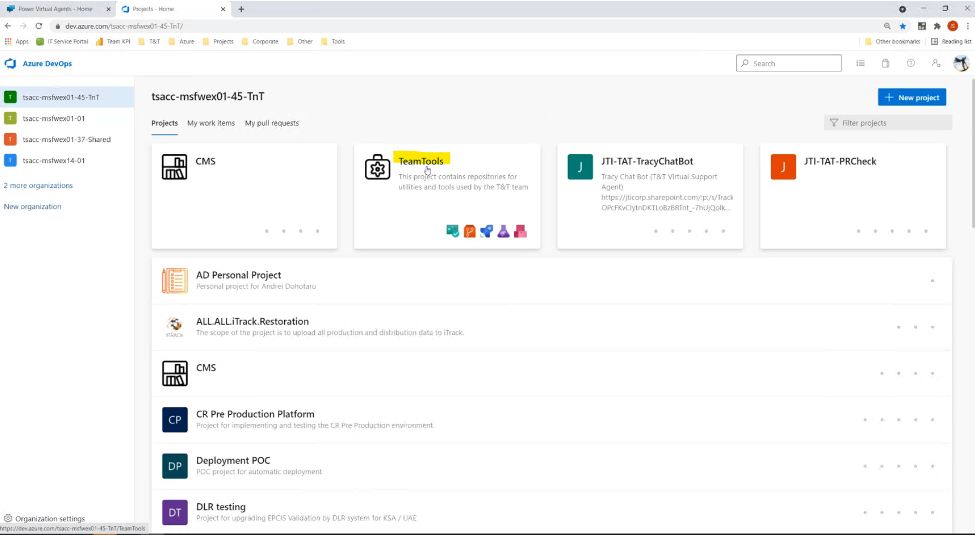Click the CP icon of CR Pre Production Platform
The width and height of the screenshot is (975, 535).
pos(175,420)
